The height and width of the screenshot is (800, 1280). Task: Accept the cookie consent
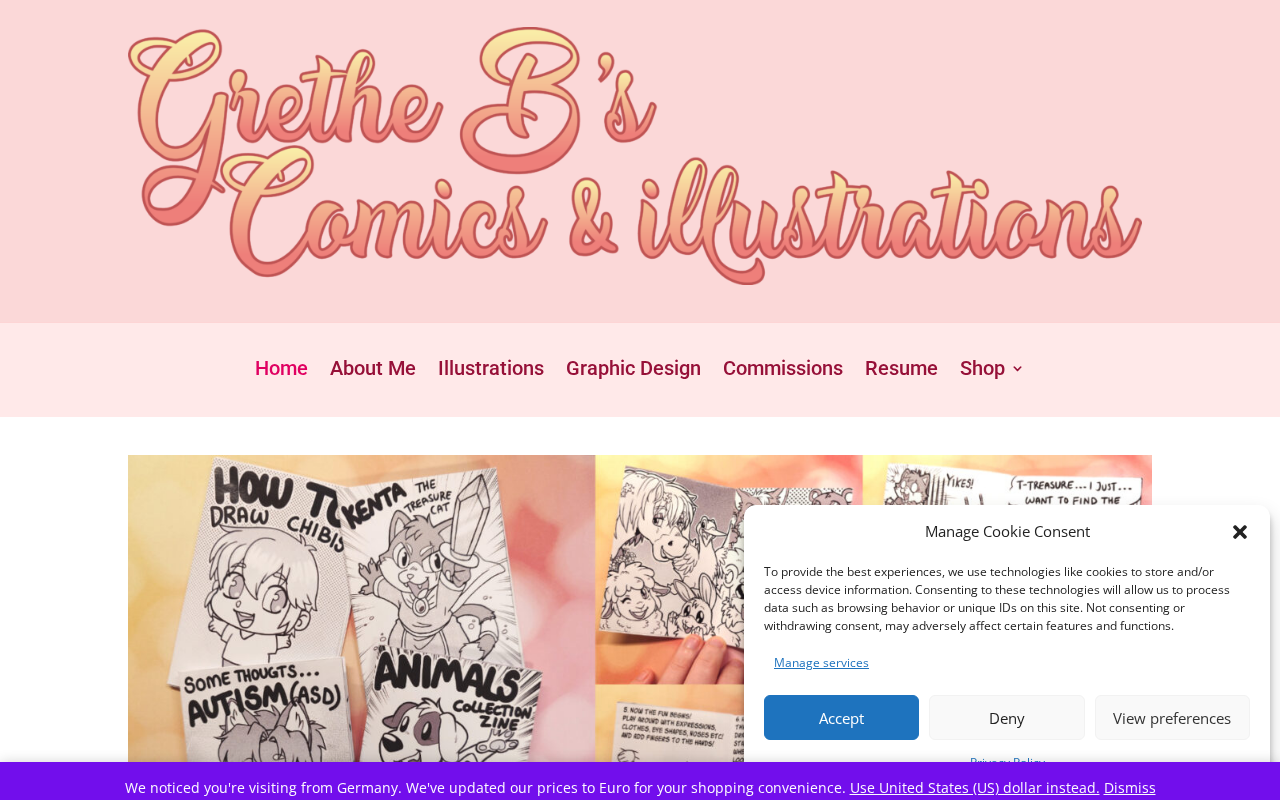[841, 718]
